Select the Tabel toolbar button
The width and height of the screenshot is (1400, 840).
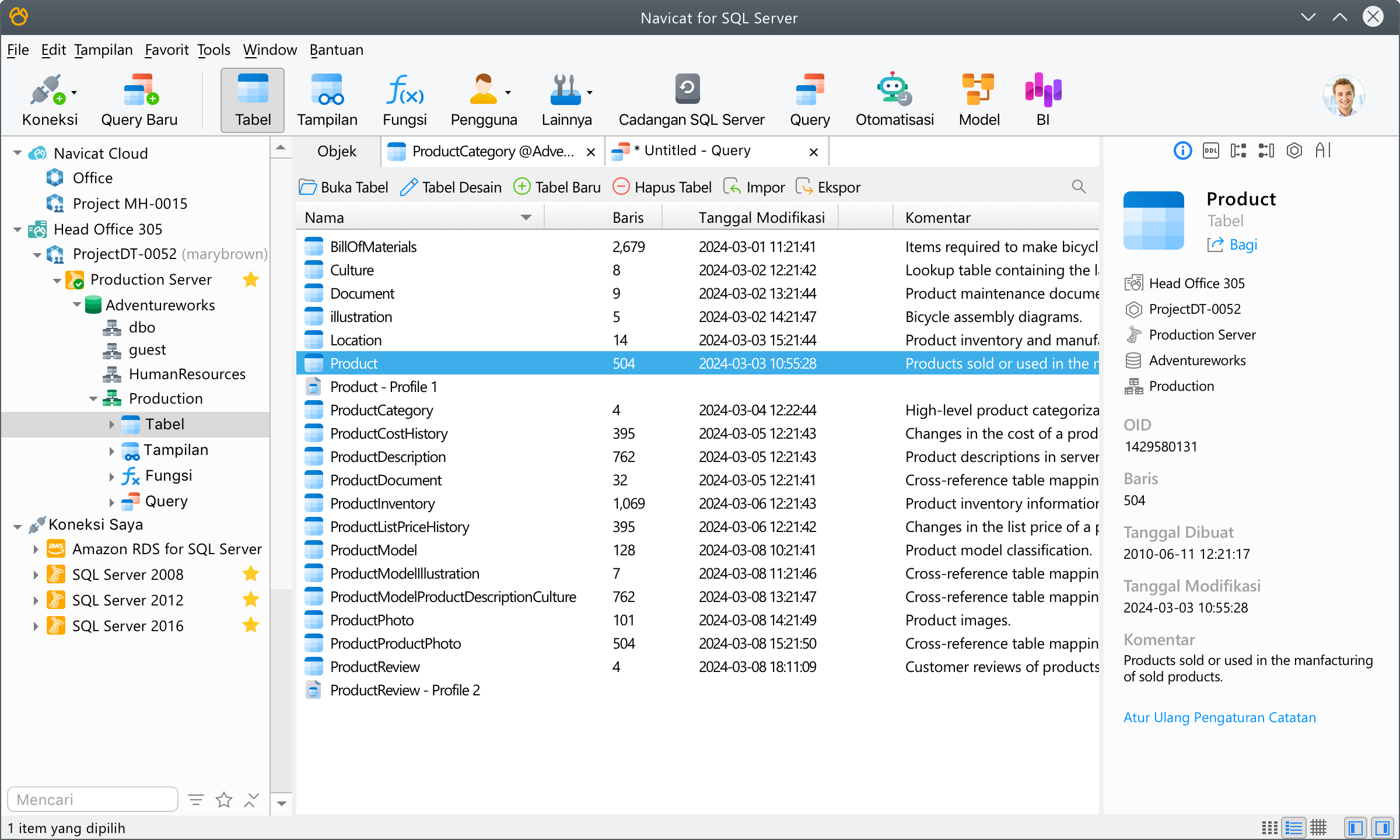tap(253, 100)
